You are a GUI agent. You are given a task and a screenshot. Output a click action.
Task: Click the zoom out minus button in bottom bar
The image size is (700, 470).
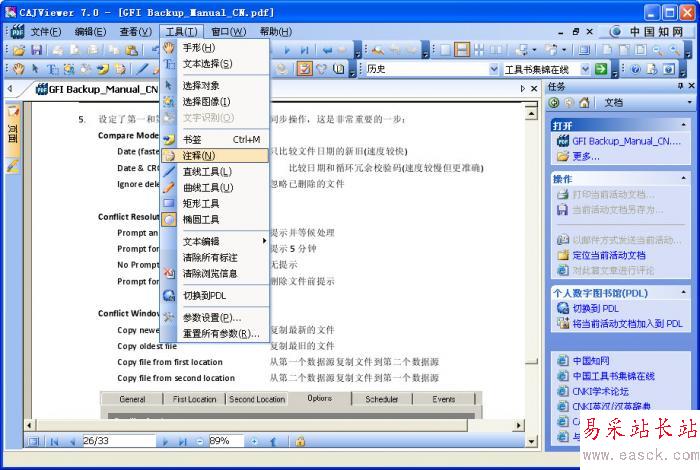200,441
